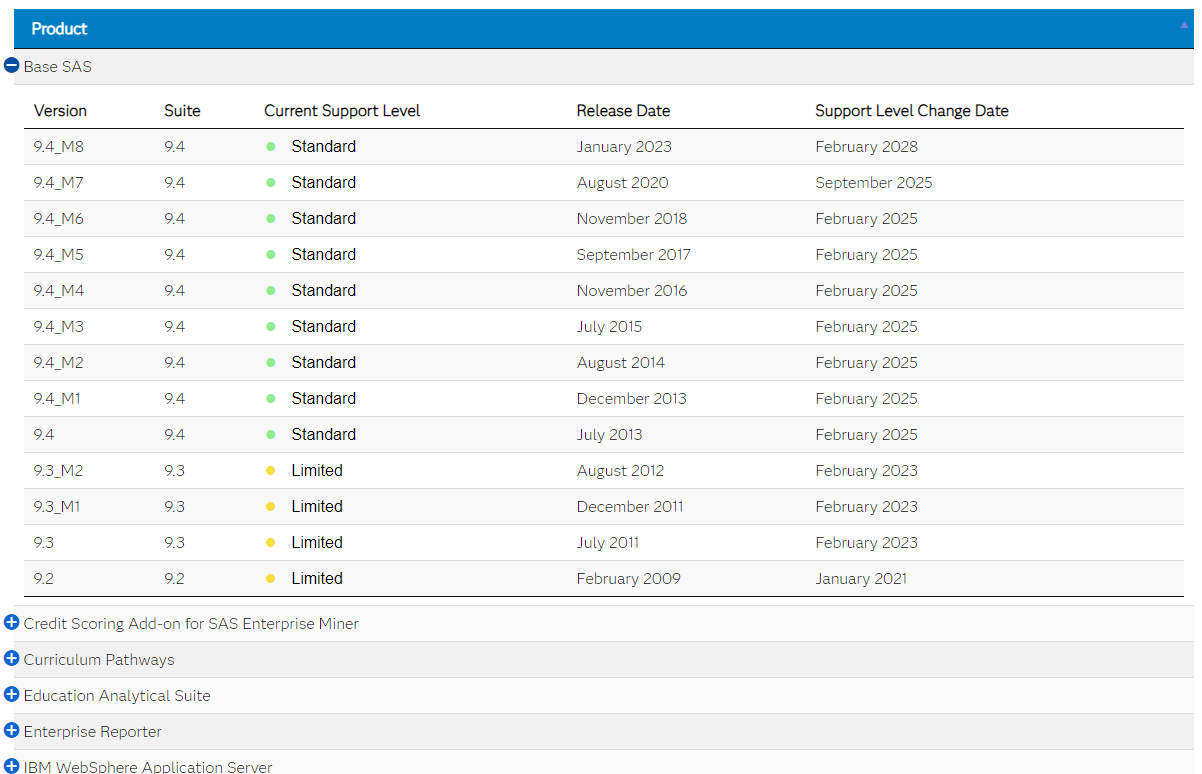Screen dimensions: 1202x774
Task: Click yellow Limited status dot for 9.3_M2
Action: 270,471
